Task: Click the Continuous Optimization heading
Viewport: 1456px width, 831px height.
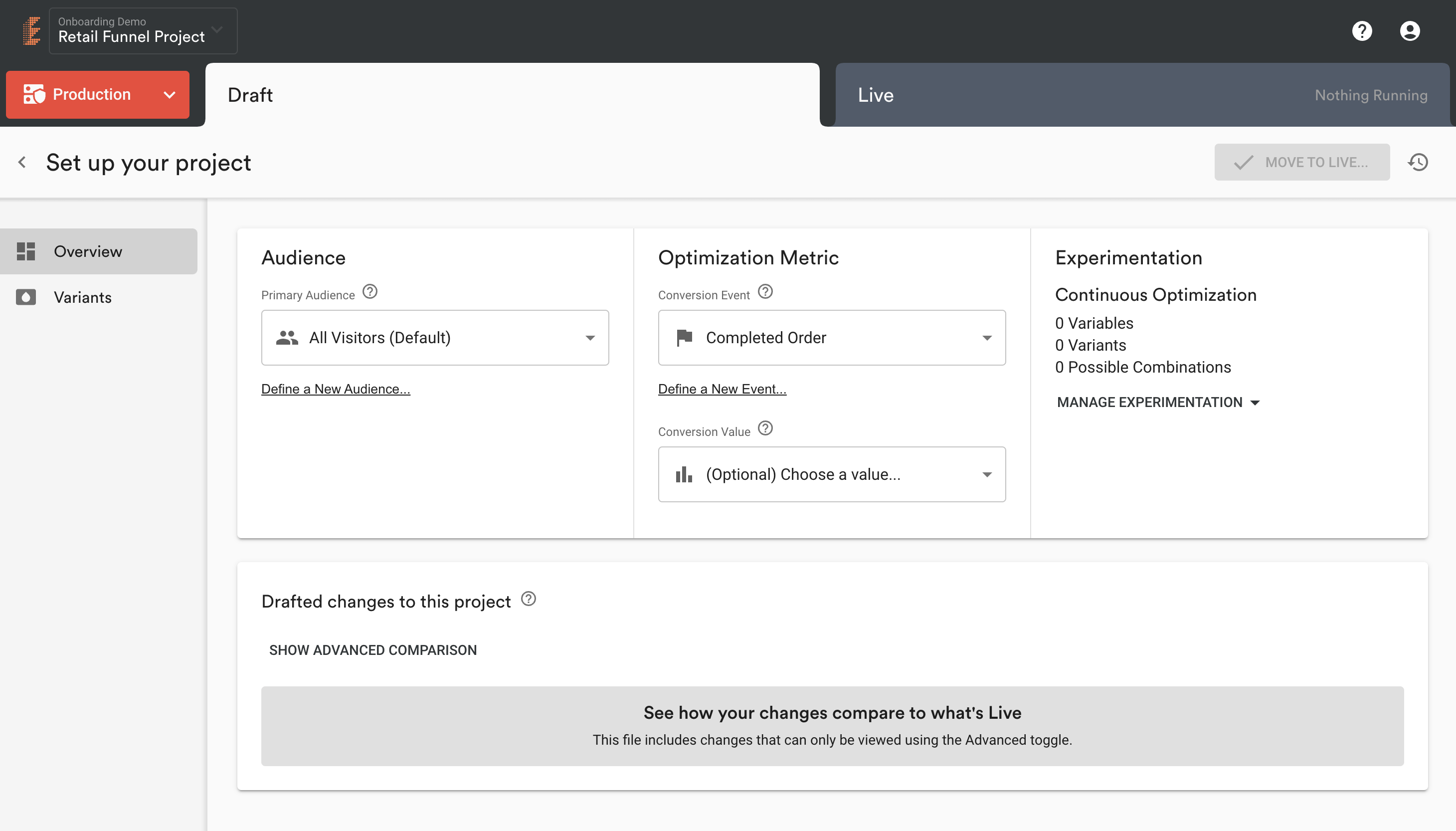Action: pos(1155,294)
